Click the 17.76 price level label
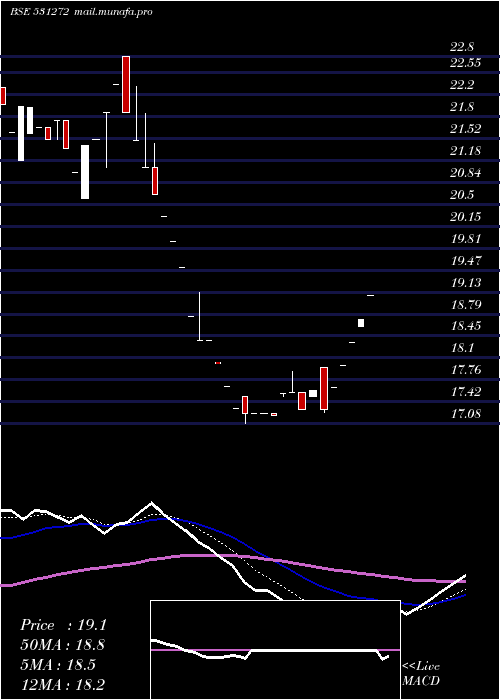This screenshot has height=700, width=500. (x=466, y=369)
